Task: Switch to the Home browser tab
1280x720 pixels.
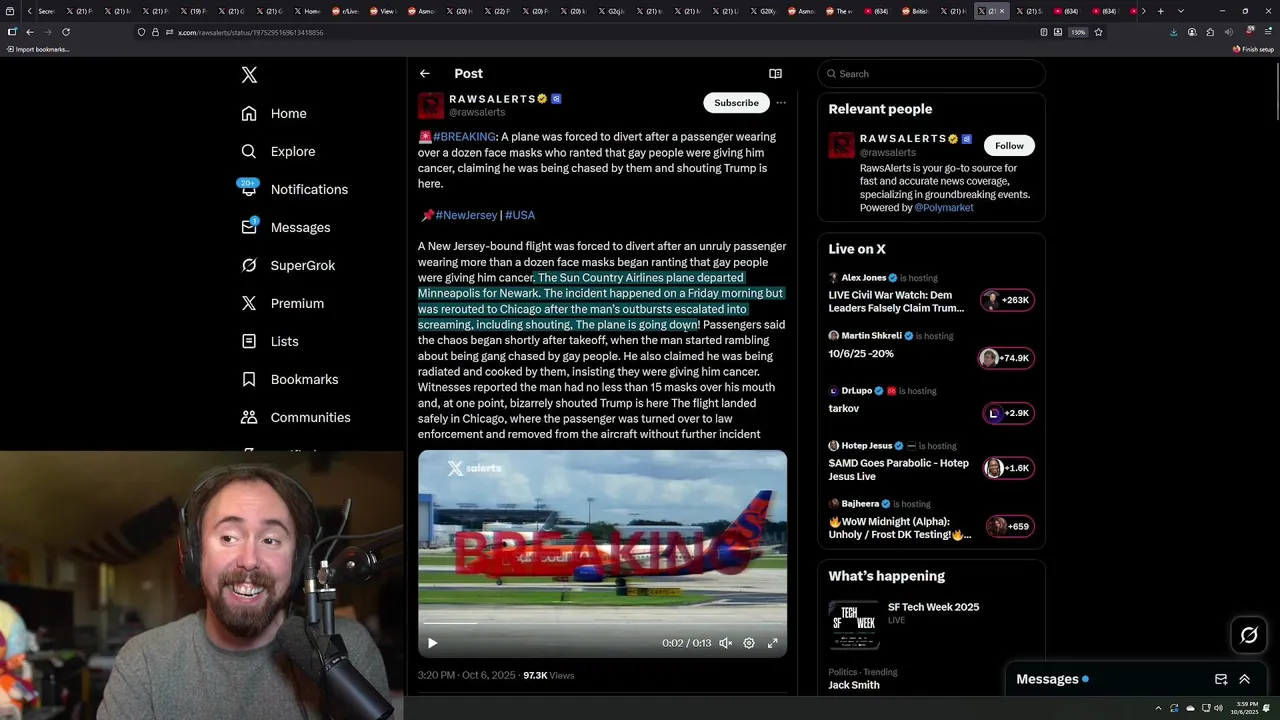Action: tap(306, 11)
